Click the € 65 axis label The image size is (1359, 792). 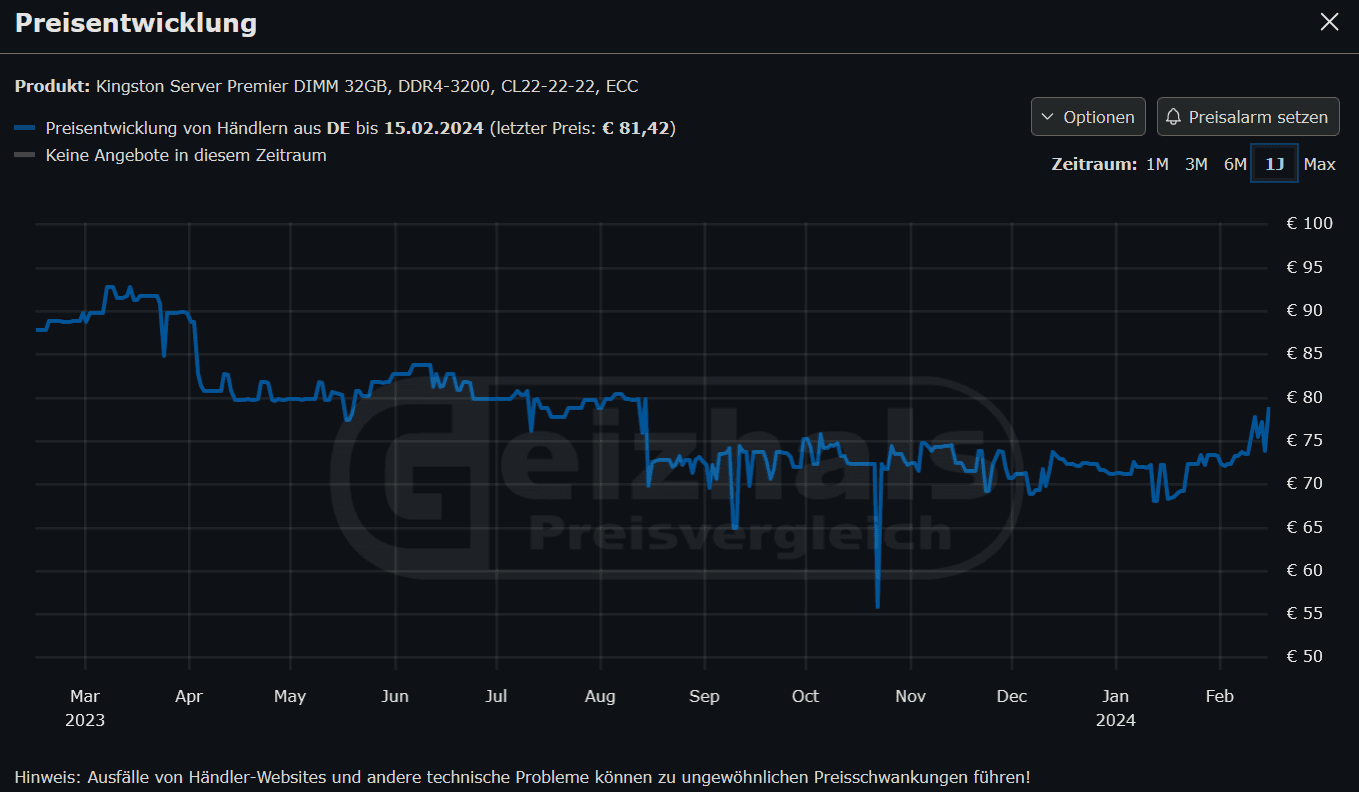coord(1305,527)
